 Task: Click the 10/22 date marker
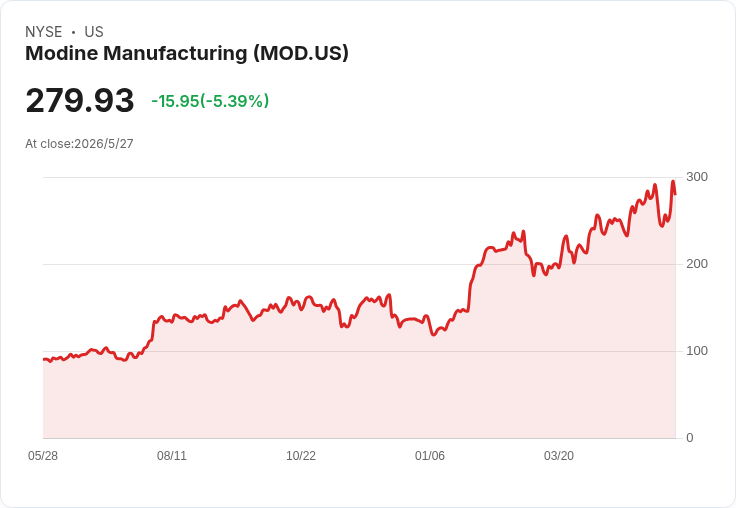tap(301, 456)
